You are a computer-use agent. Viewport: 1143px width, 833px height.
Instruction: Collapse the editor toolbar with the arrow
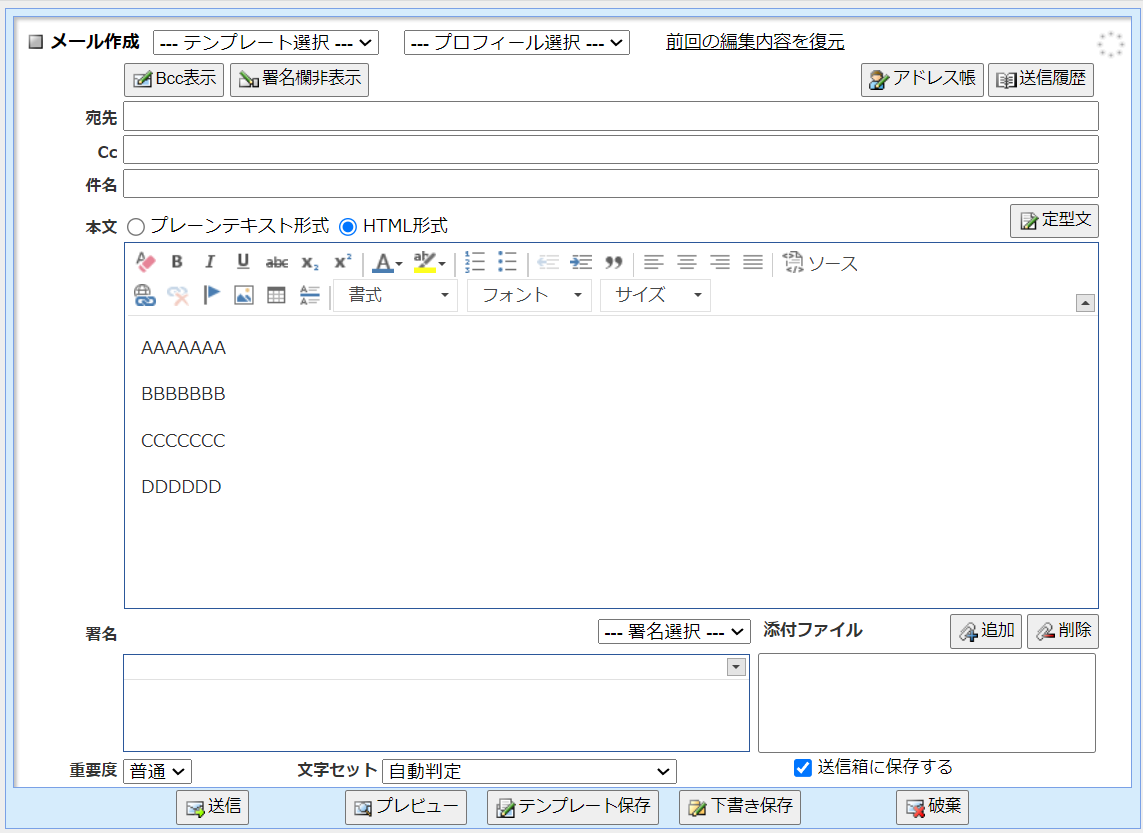[x=1085, y=303]
